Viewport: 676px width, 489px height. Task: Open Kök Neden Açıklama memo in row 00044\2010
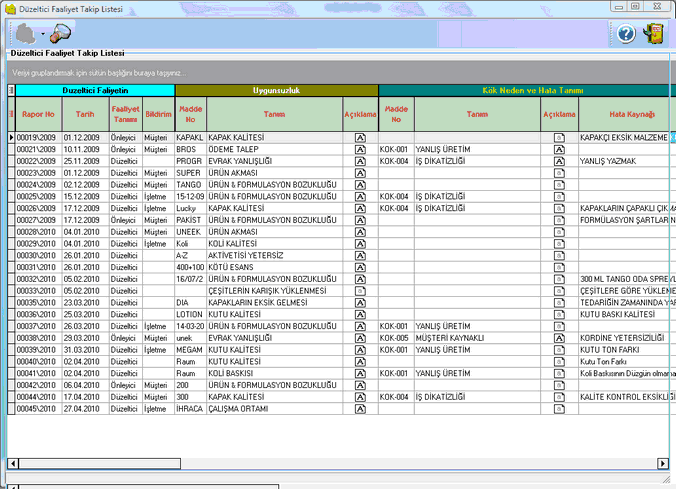pyautogui.click(x=559, y=397)
